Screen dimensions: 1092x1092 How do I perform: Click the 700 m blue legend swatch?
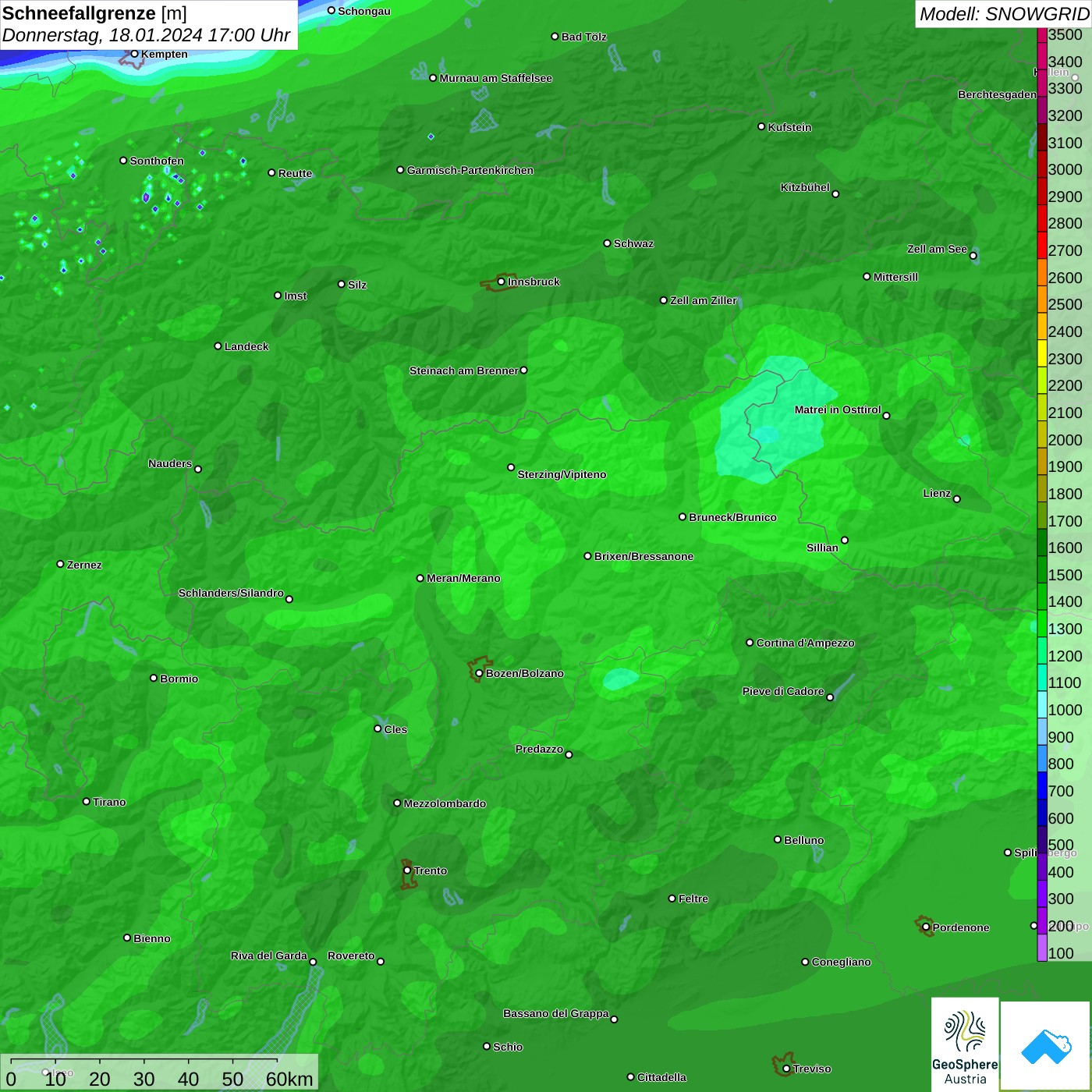pyautogui.click(x=1042, y=785)
